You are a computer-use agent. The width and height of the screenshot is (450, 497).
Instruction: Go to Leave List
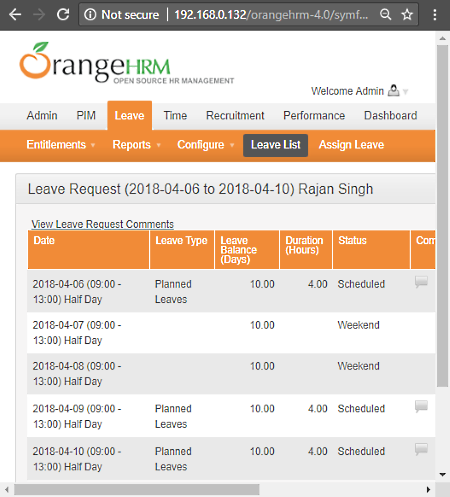275,145
